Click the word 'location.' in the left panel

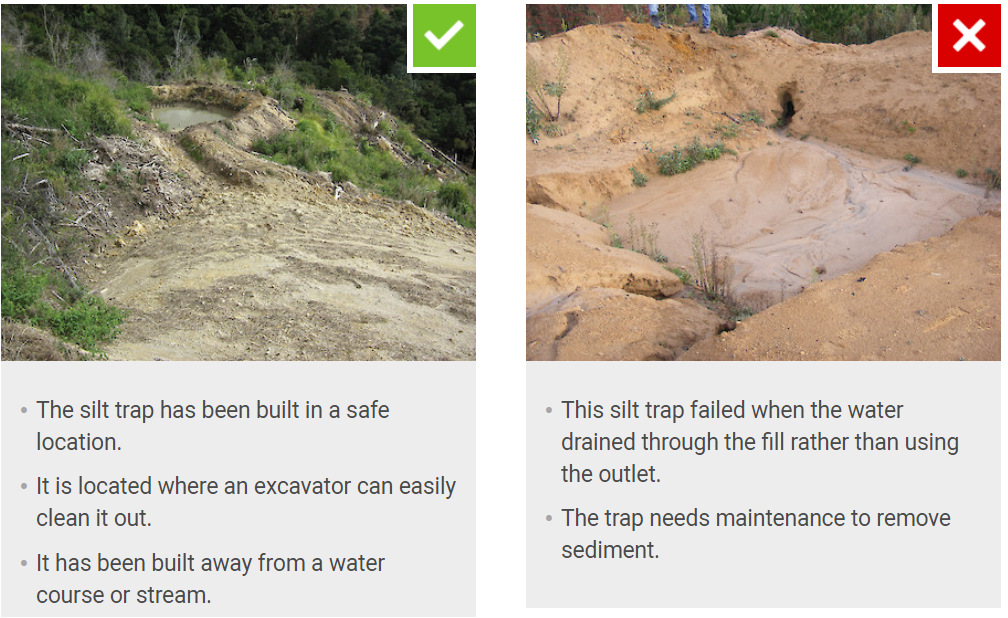[x=79, y=442]
